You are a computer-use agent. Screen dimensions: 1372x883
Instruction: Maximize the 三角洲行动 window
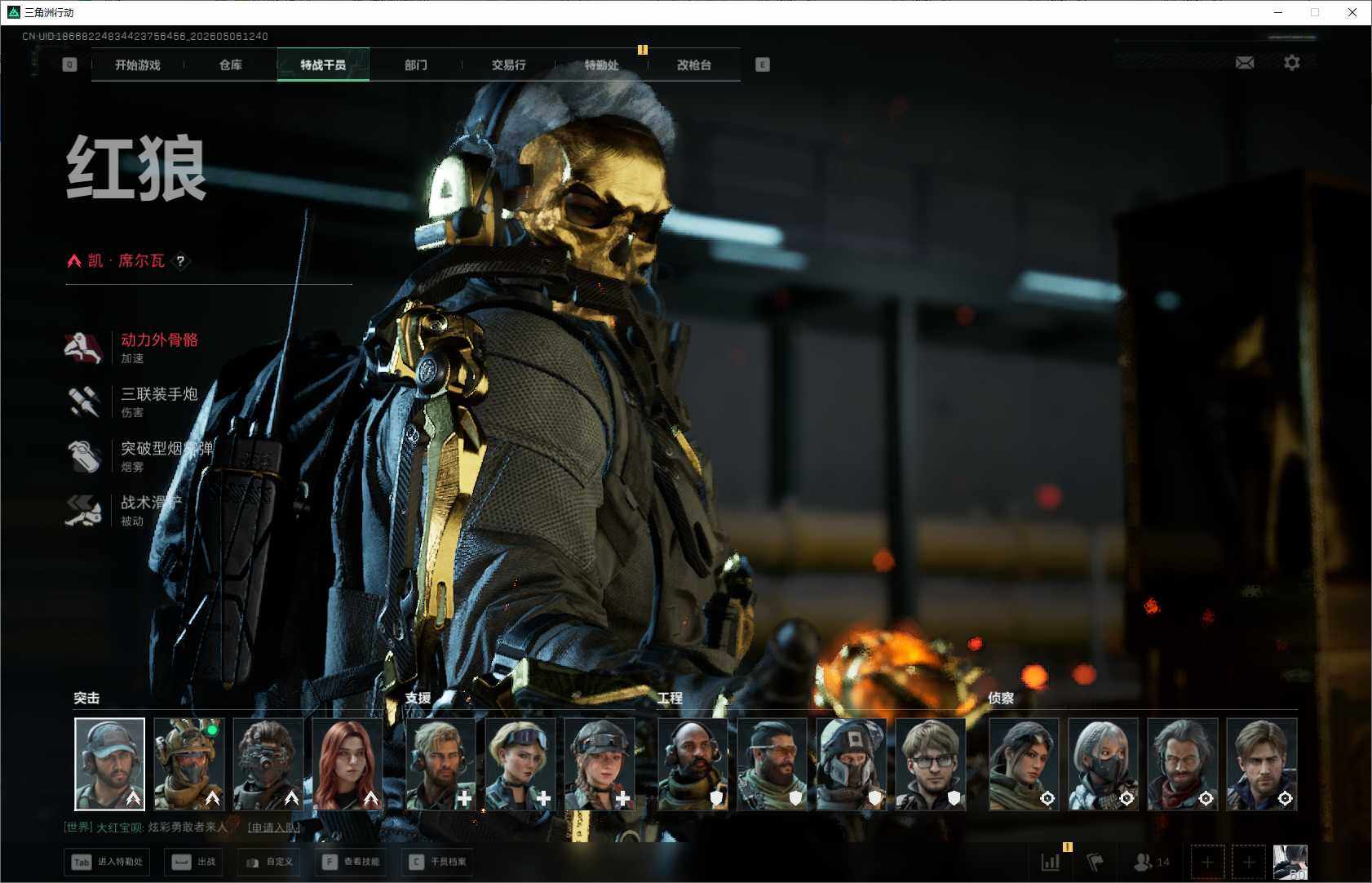click(x=1315, y=12)
